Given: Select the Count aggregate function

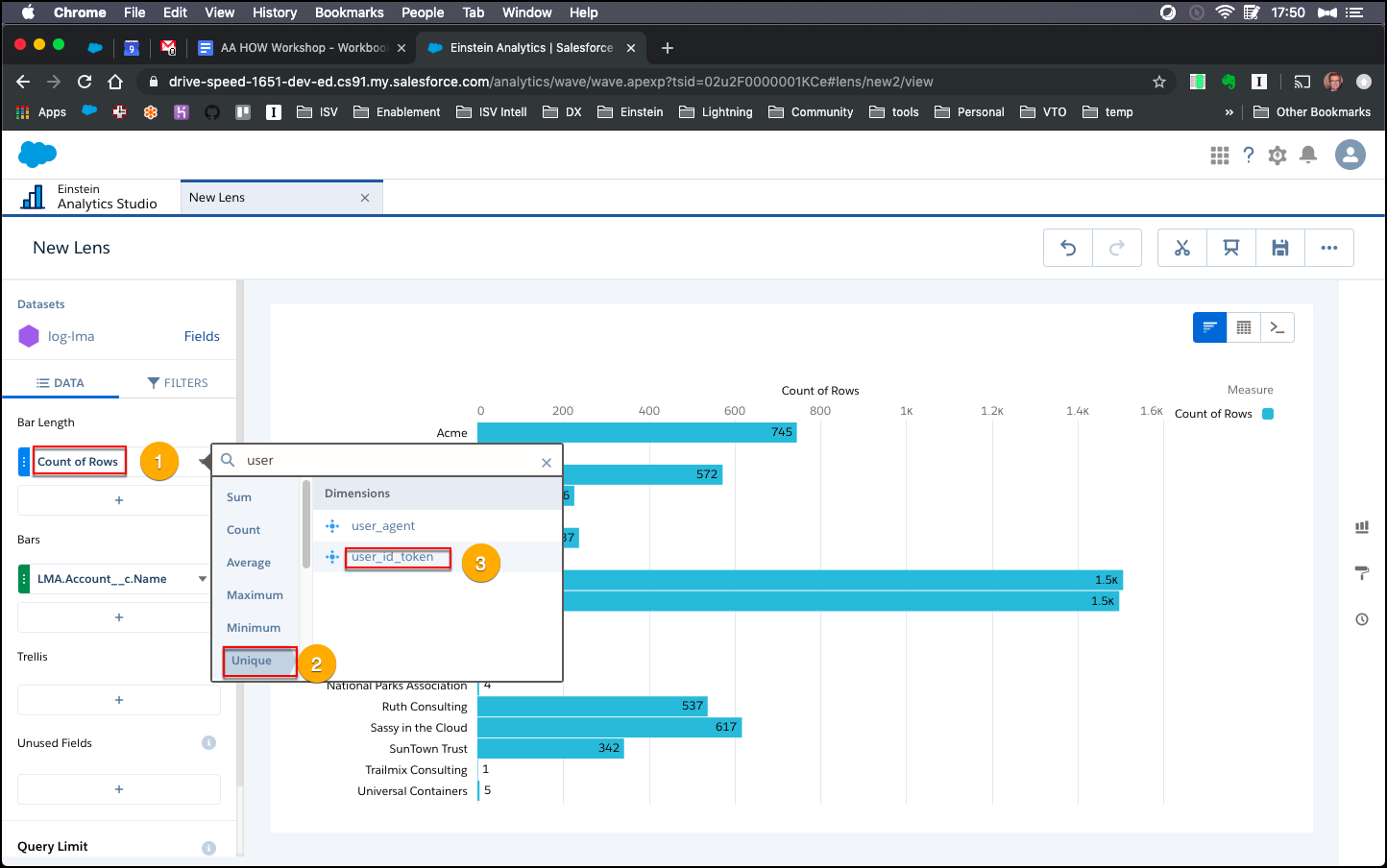Looking at the screenshot, I should 244,530.
